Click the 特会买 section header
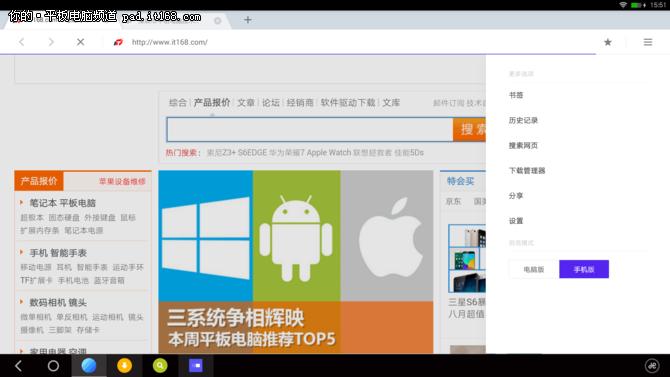The height and width of the screenshot is (377, 670). (461, 181)
